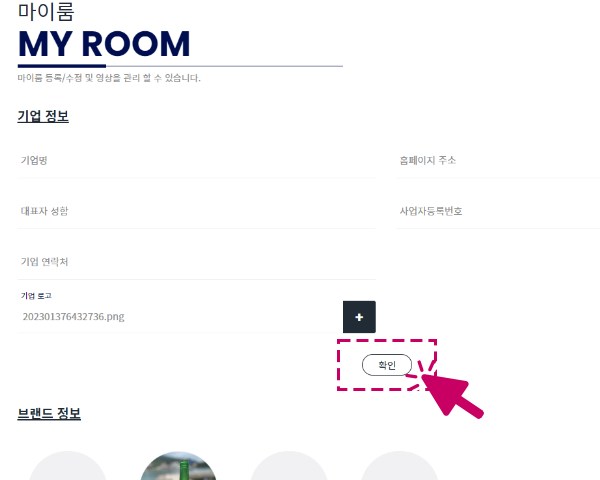Focus the 기업 연락처 field
The height and width of the screenshot is (480, 600).
(196, 262)
